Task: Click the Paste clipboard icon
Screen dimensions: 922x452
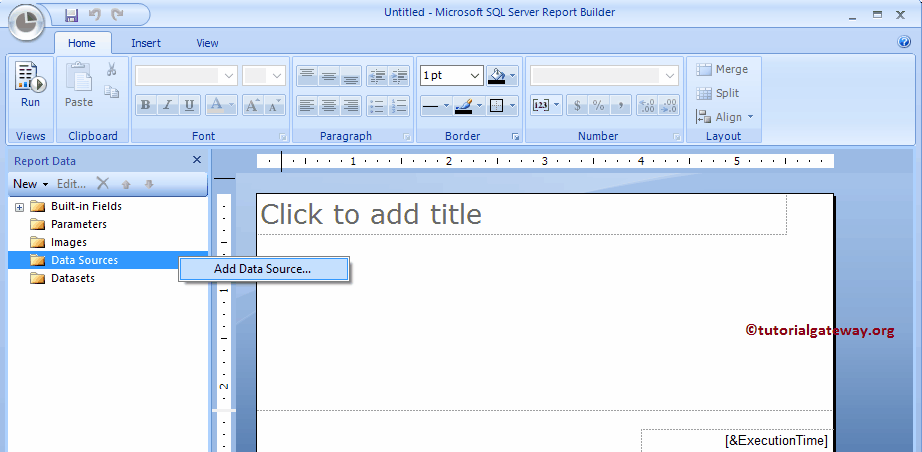Action: (79, 86)
